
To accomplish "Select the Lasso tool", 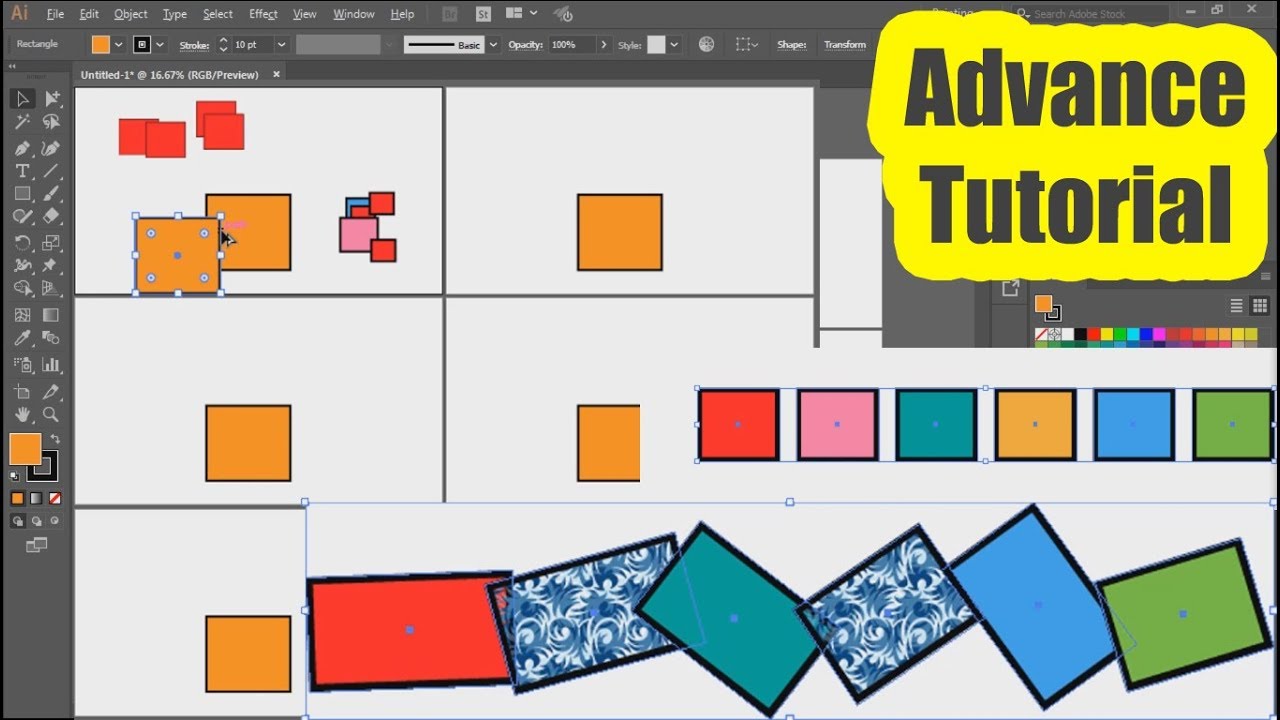I will pos(52,122).
